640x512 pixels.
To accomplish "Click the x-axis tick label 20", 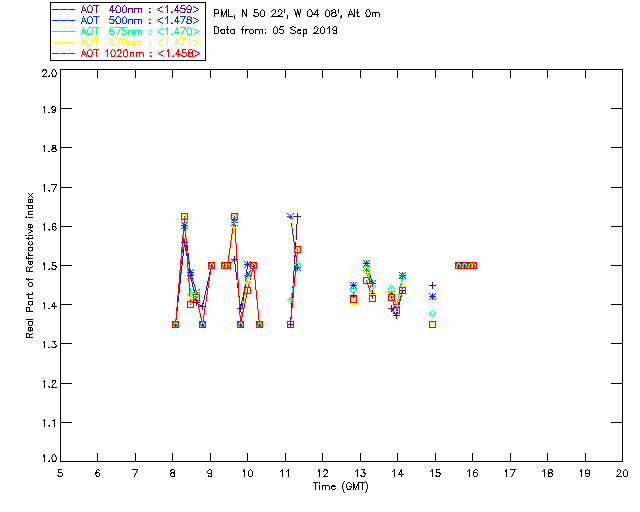I will pyautogui.click(x=622, y=473).
